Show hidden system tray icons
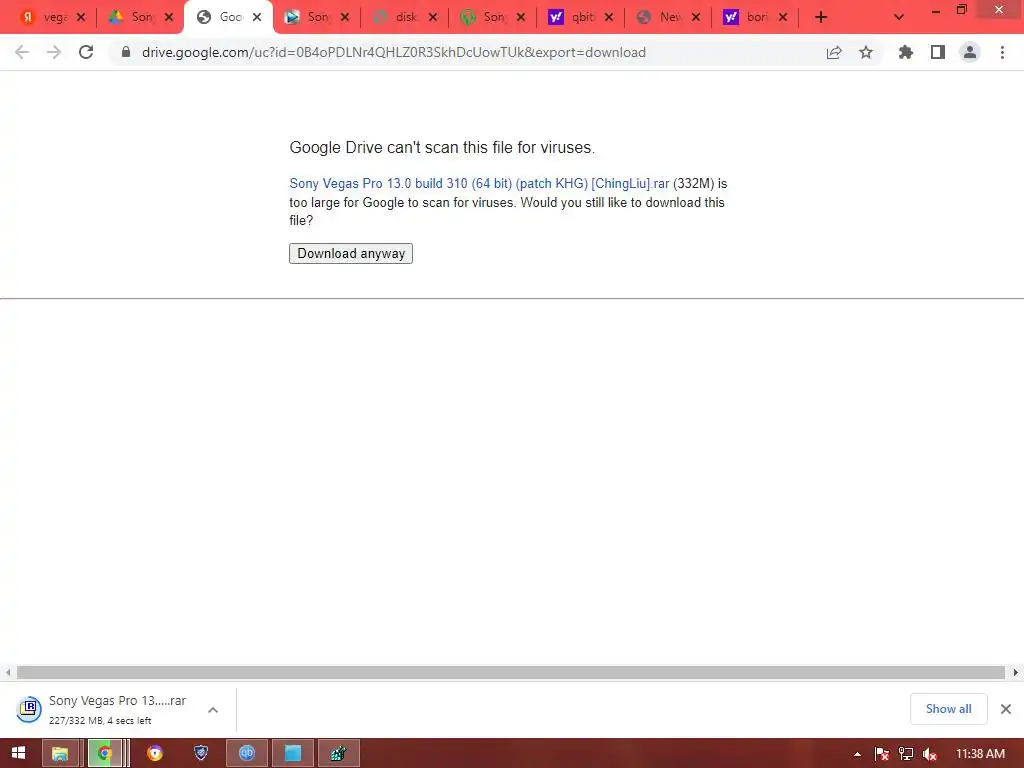1024x768 pixels. (857, 754)
